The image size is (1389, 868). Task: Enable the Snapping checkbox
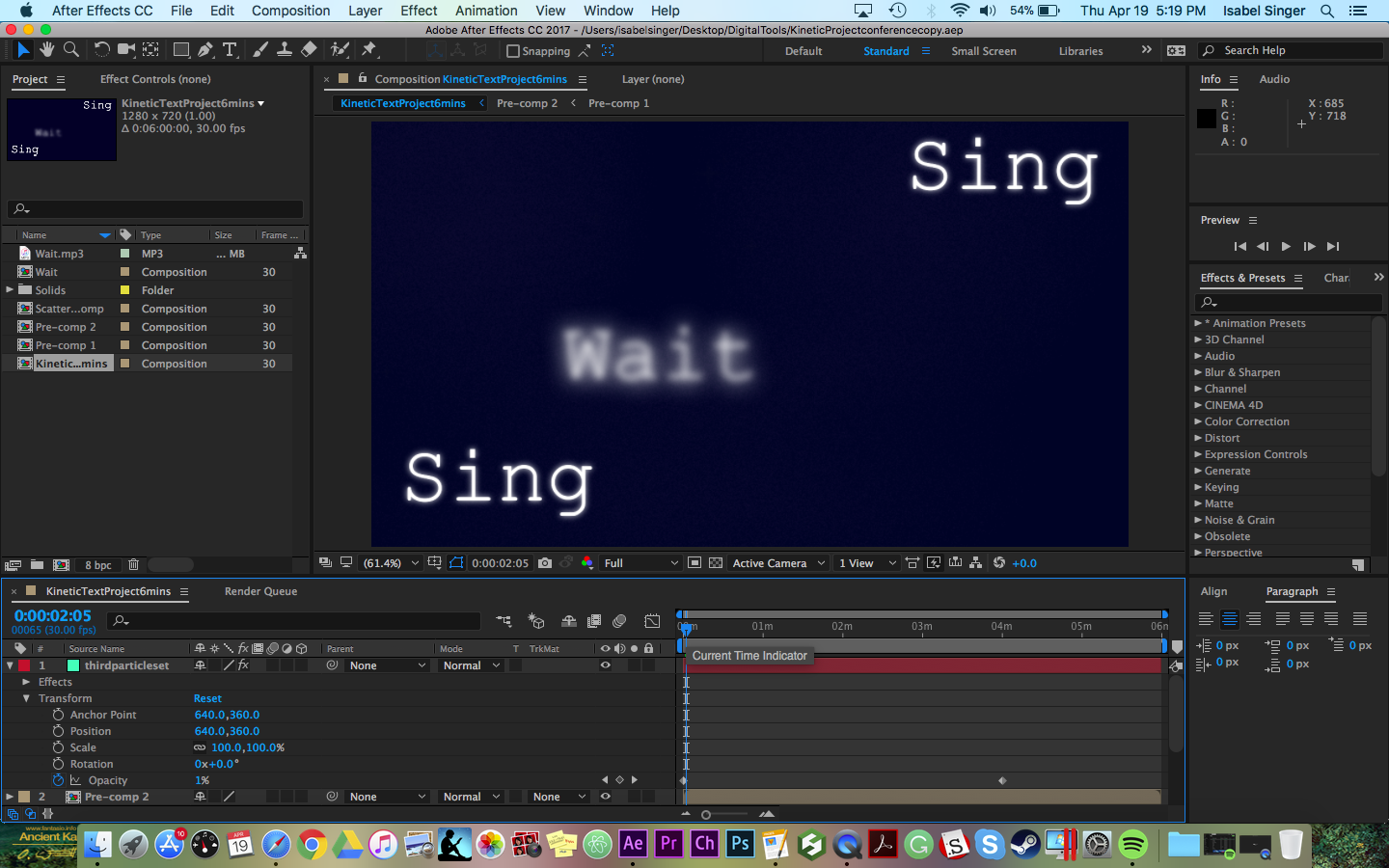pyautogui.click(x=512, y=51)
